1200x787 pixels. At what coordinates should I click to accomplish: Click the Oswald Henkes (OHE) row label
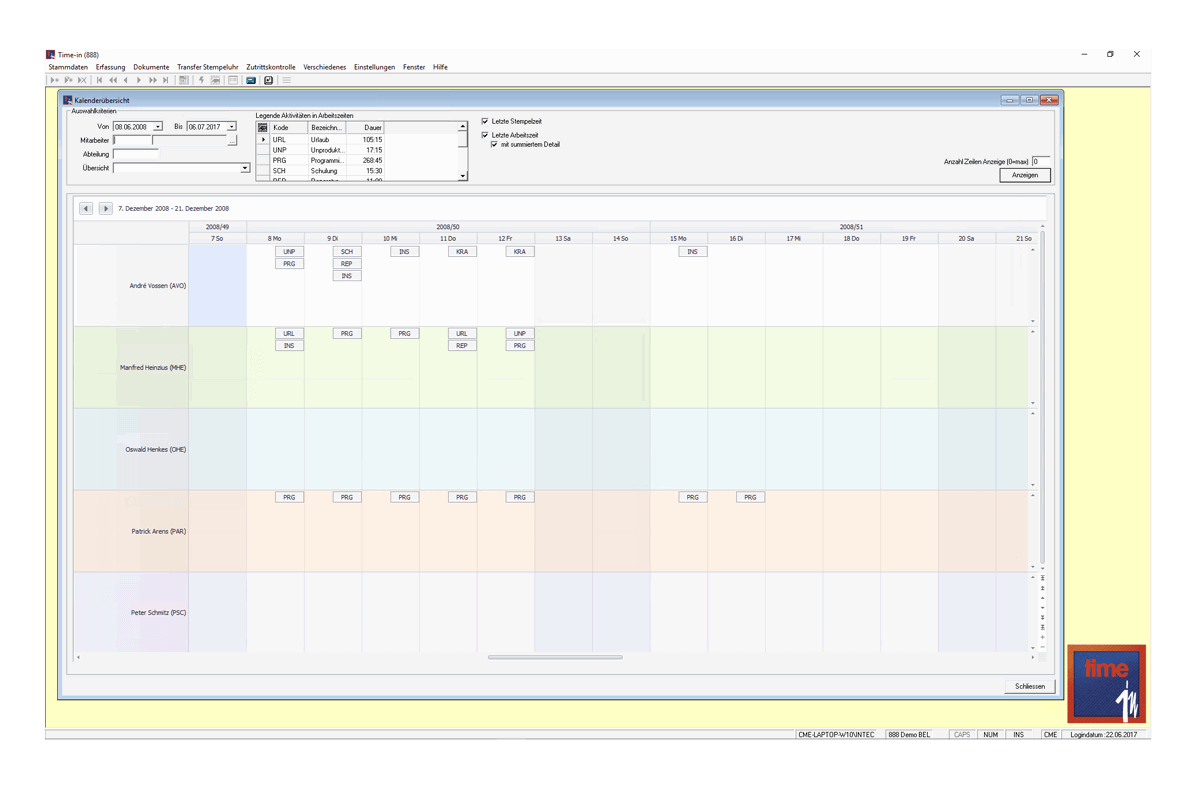[x=155, y=450]
